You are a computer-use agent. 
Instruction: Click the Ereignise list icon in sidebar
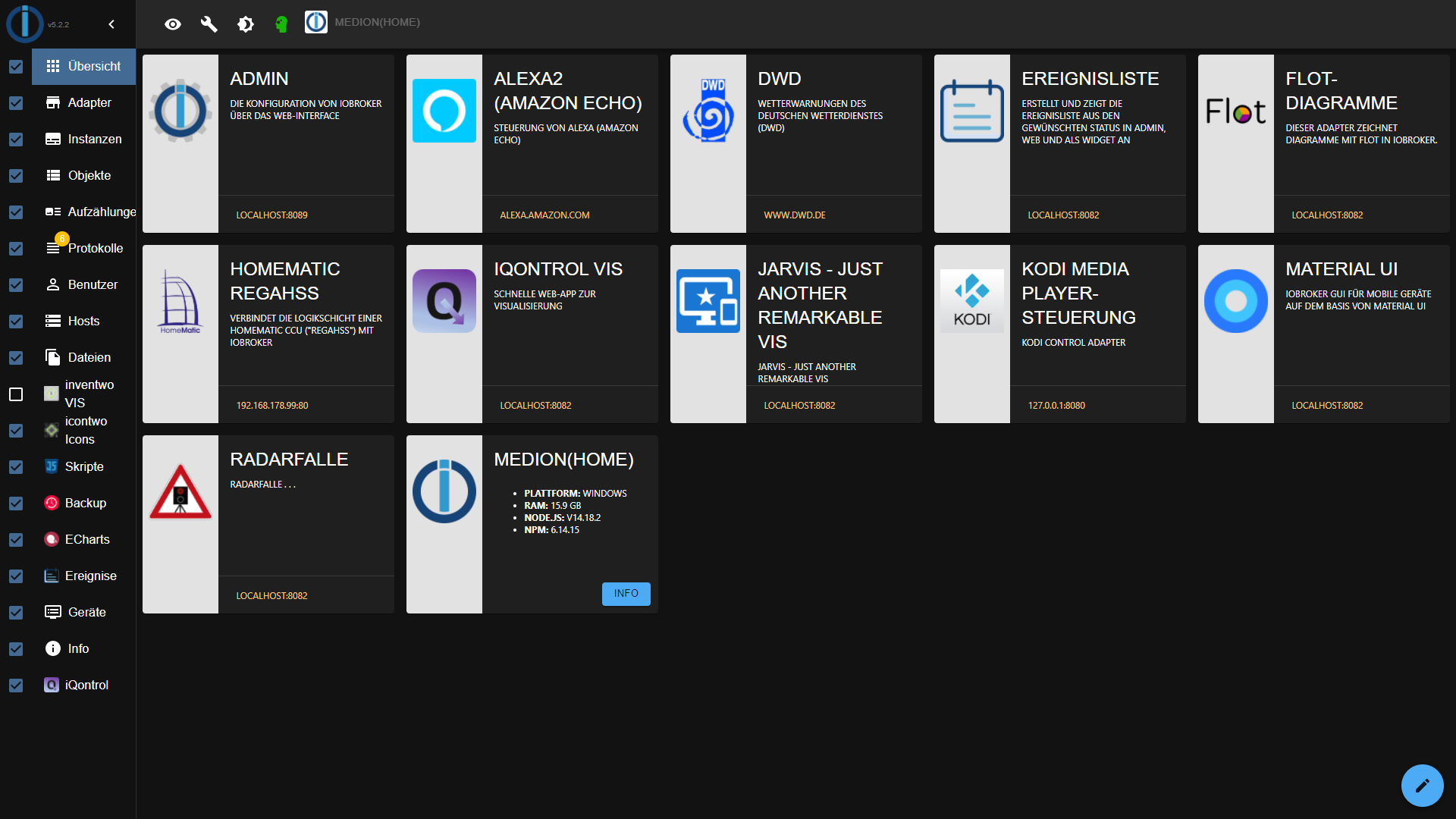point(52,576)
